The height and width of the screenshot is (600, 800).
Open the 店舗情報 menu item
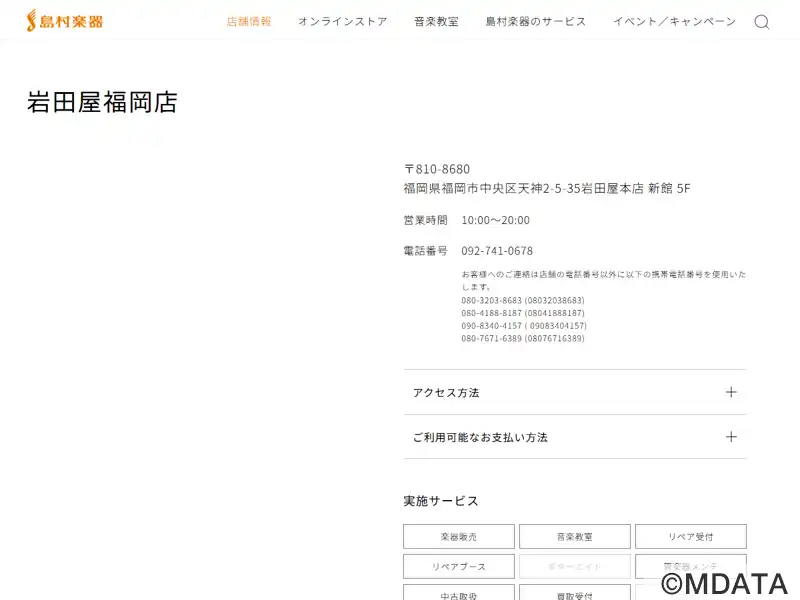[249, 21]
